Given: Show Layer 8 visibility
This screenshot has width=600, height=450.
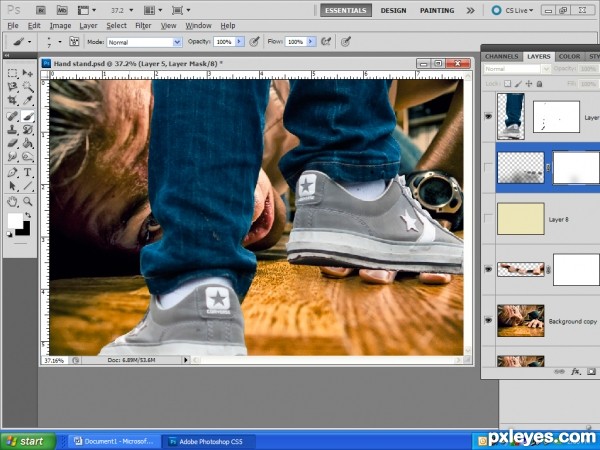Looking at the screenshot, I should [488, 218].
